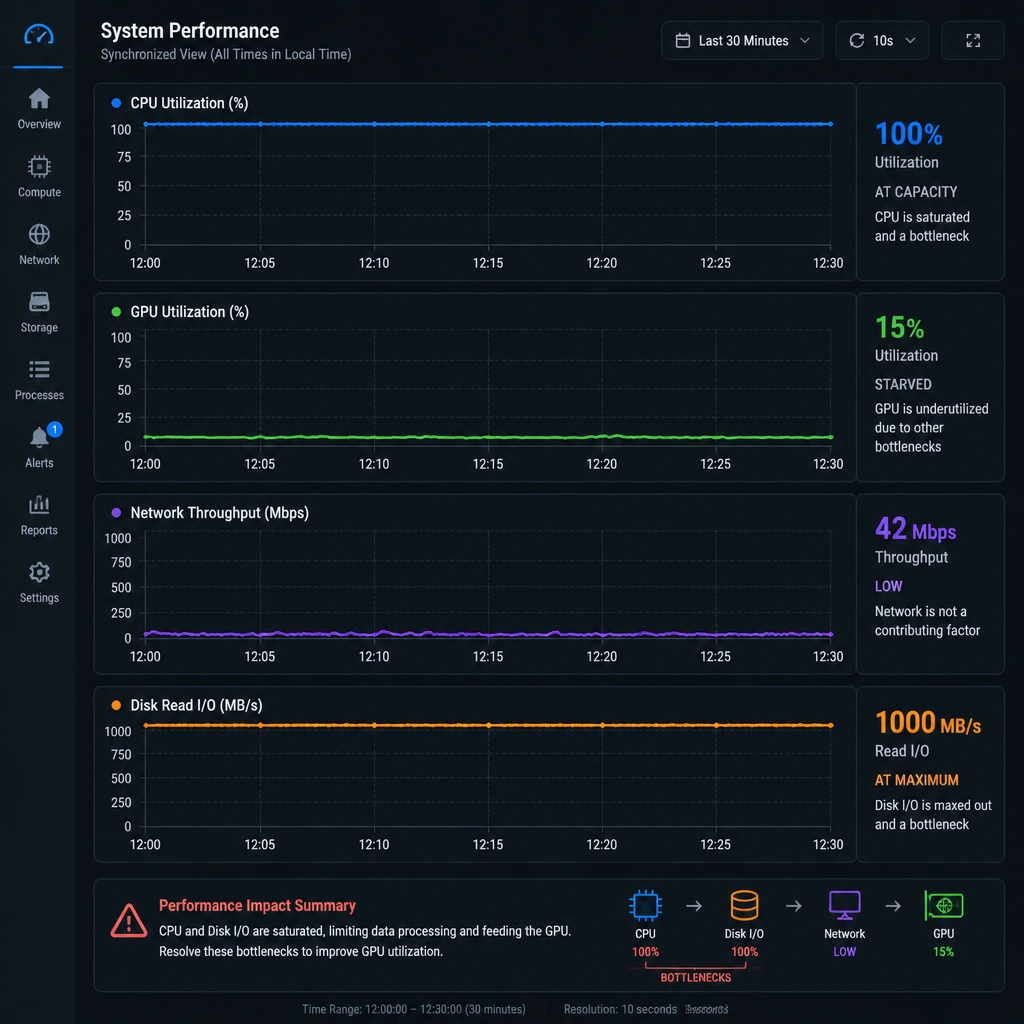The image size is (1024, 1024).
Task: Click the orange Disk Read legend dot
Action: (x=116, y=705)
